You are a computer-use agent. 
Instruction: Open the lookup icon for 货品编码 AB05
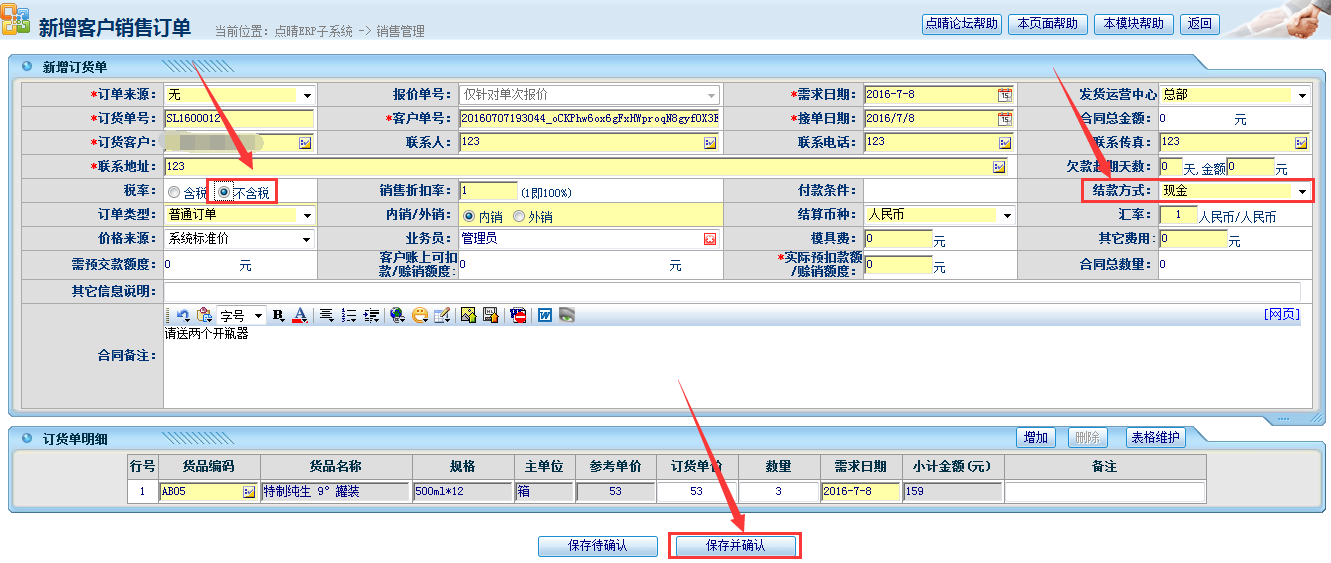click(x=248, y=492)
